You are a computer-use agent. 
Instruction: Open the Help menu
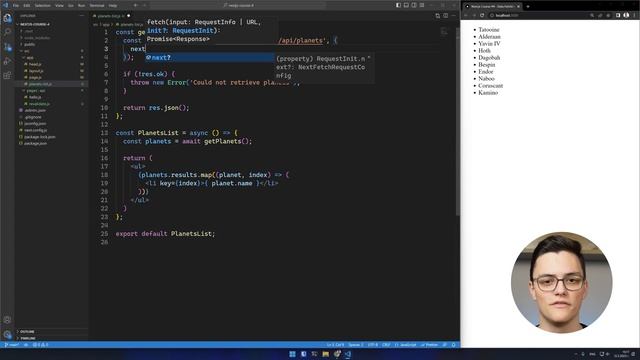[113, 6]
